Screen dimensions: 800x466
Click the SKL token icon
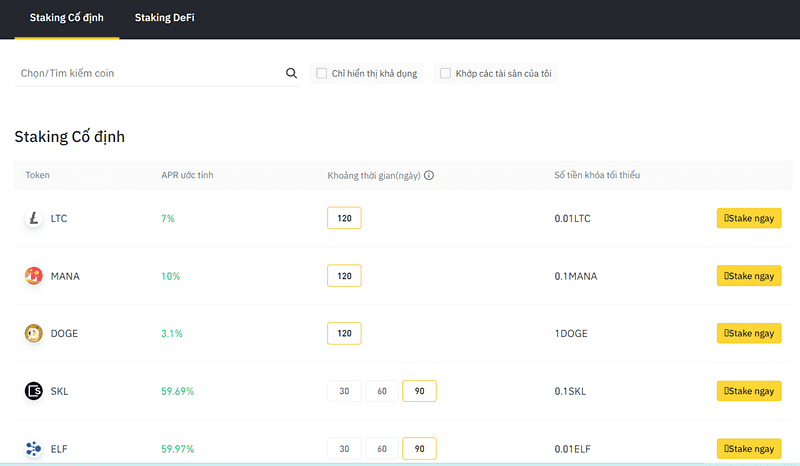click(34, 391)
